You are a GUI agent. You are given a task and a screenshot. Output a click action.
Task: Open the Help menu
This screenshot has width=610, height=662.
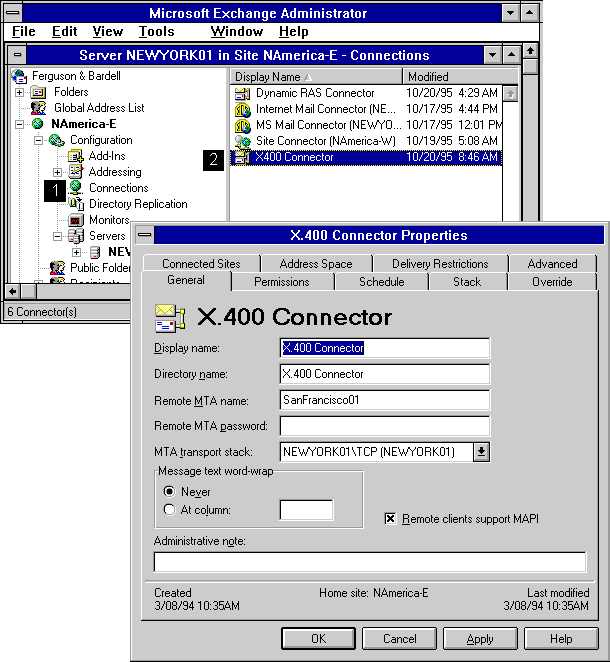[294, 31]
